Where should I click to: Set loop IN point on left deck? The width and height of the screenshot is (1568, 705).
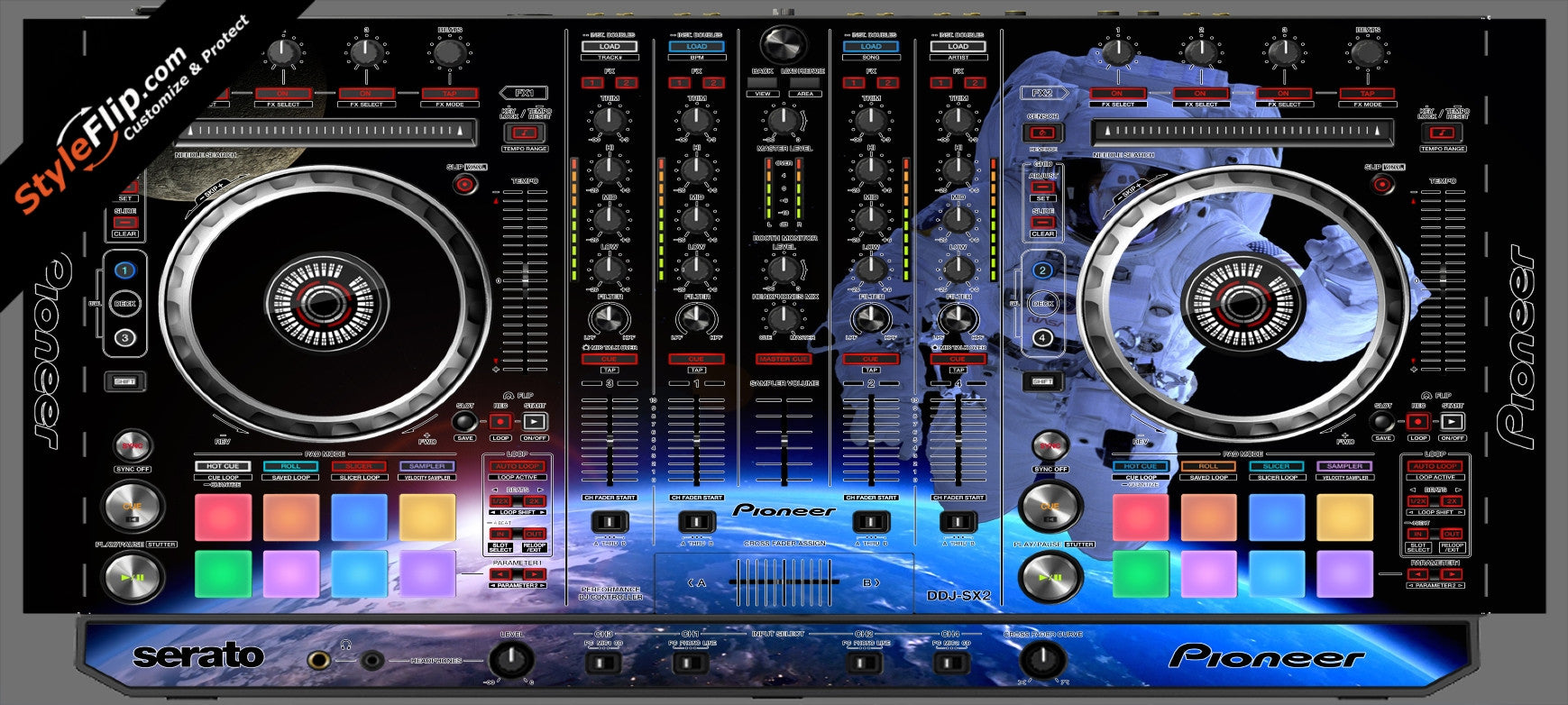(500, 534)
